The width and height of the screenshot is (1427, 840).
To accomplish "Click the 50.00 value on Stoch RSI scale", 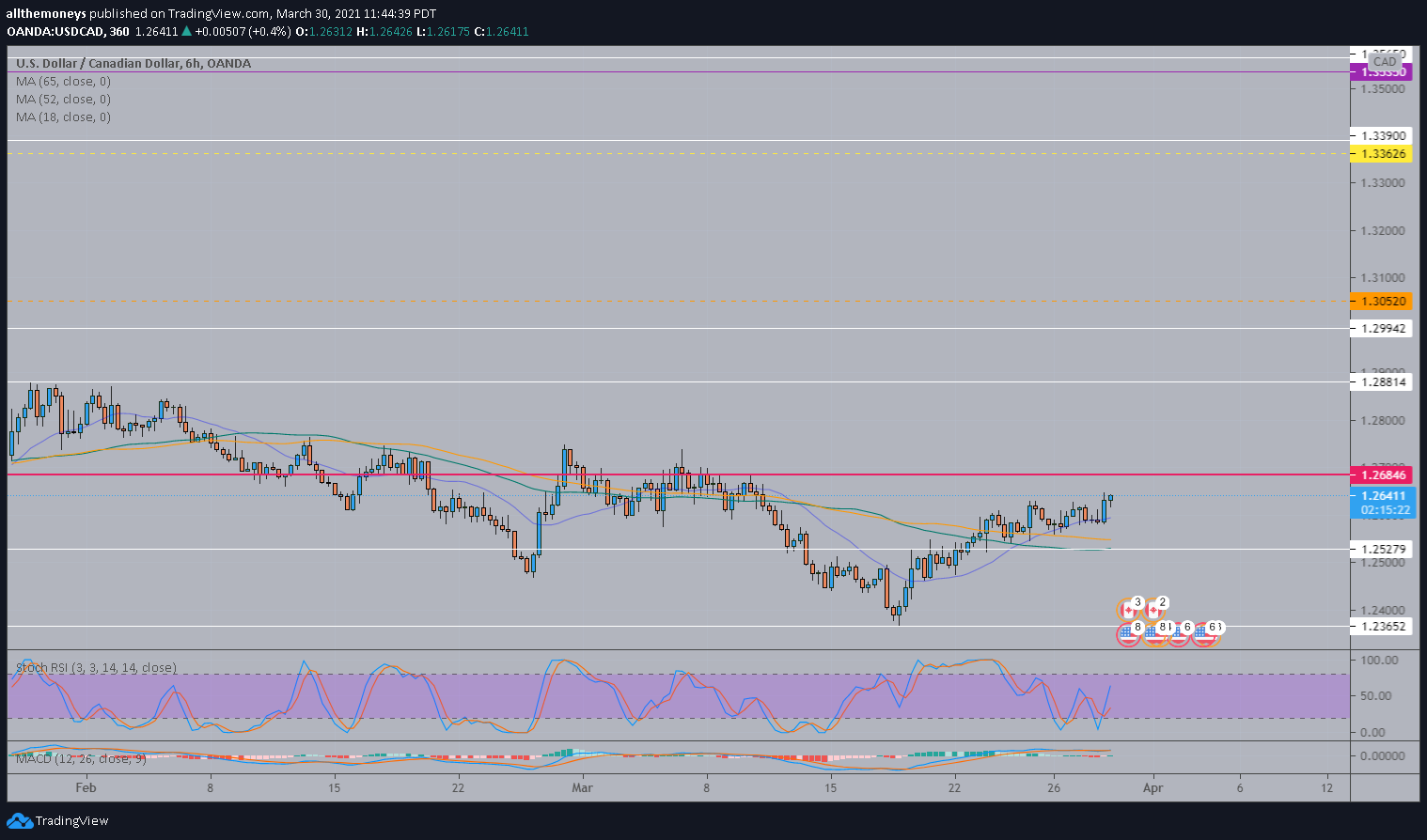I will (1376, 696).
